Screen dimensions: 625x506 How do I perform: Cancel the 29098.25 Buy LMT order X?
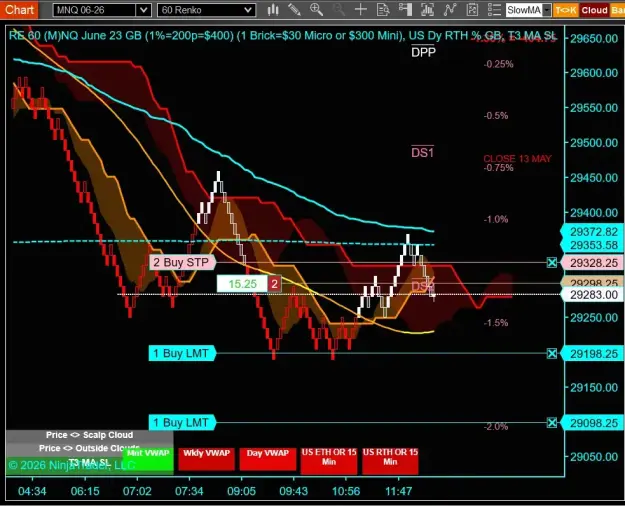coord(552,423)
